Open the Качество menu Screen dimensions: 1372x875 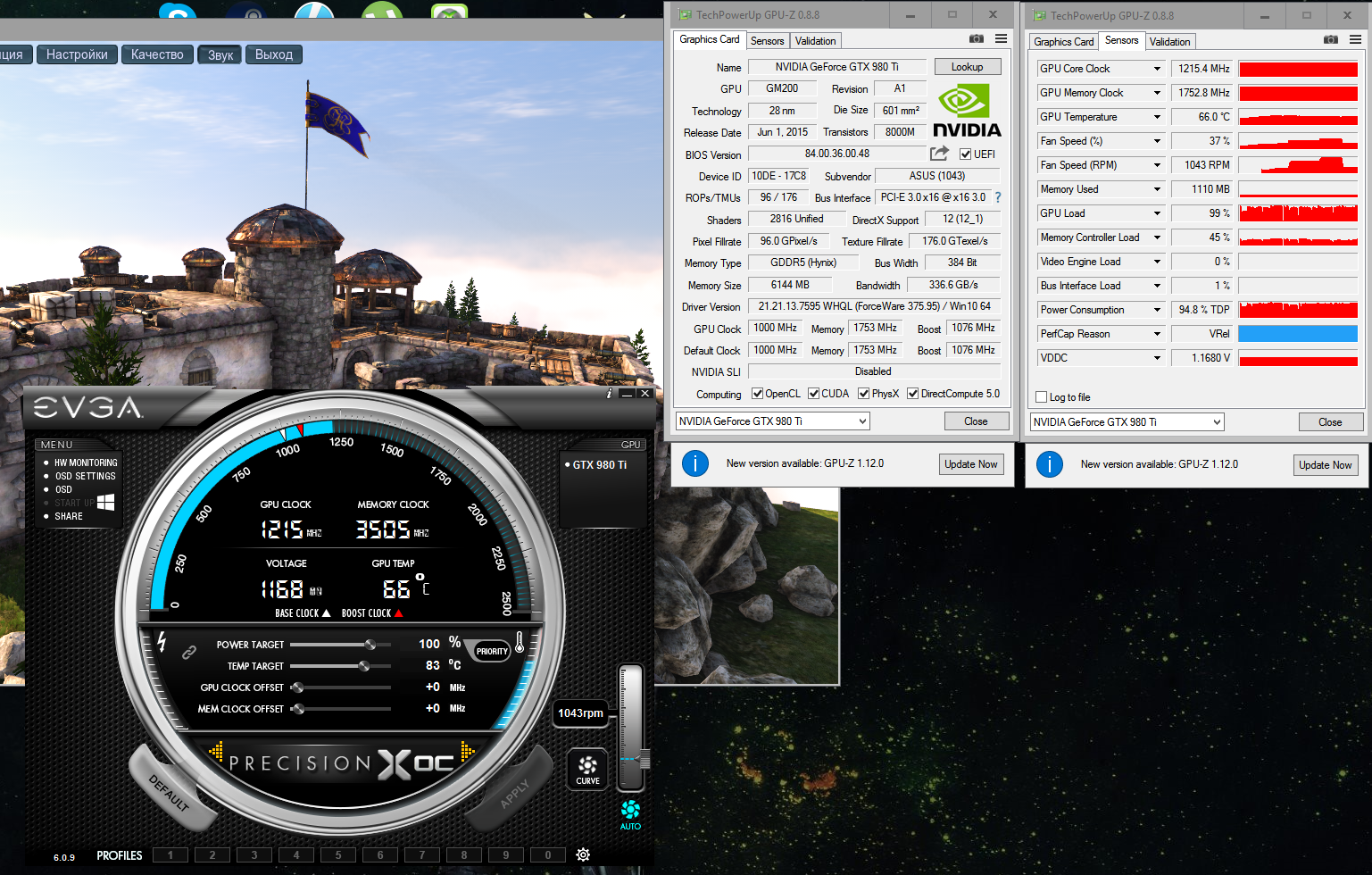(157, 54)
